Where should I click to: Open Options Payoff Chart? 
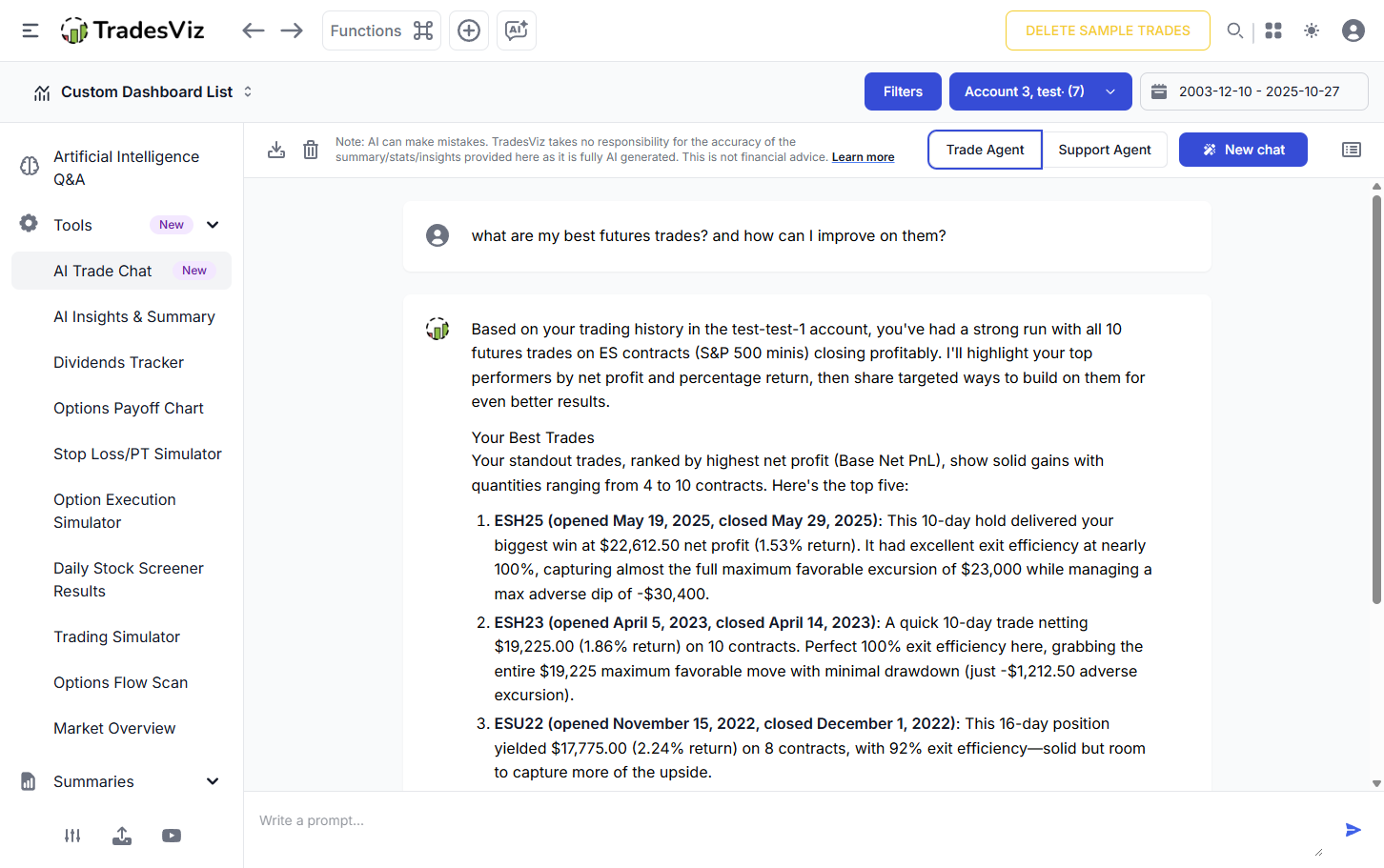tap(129, 408)
